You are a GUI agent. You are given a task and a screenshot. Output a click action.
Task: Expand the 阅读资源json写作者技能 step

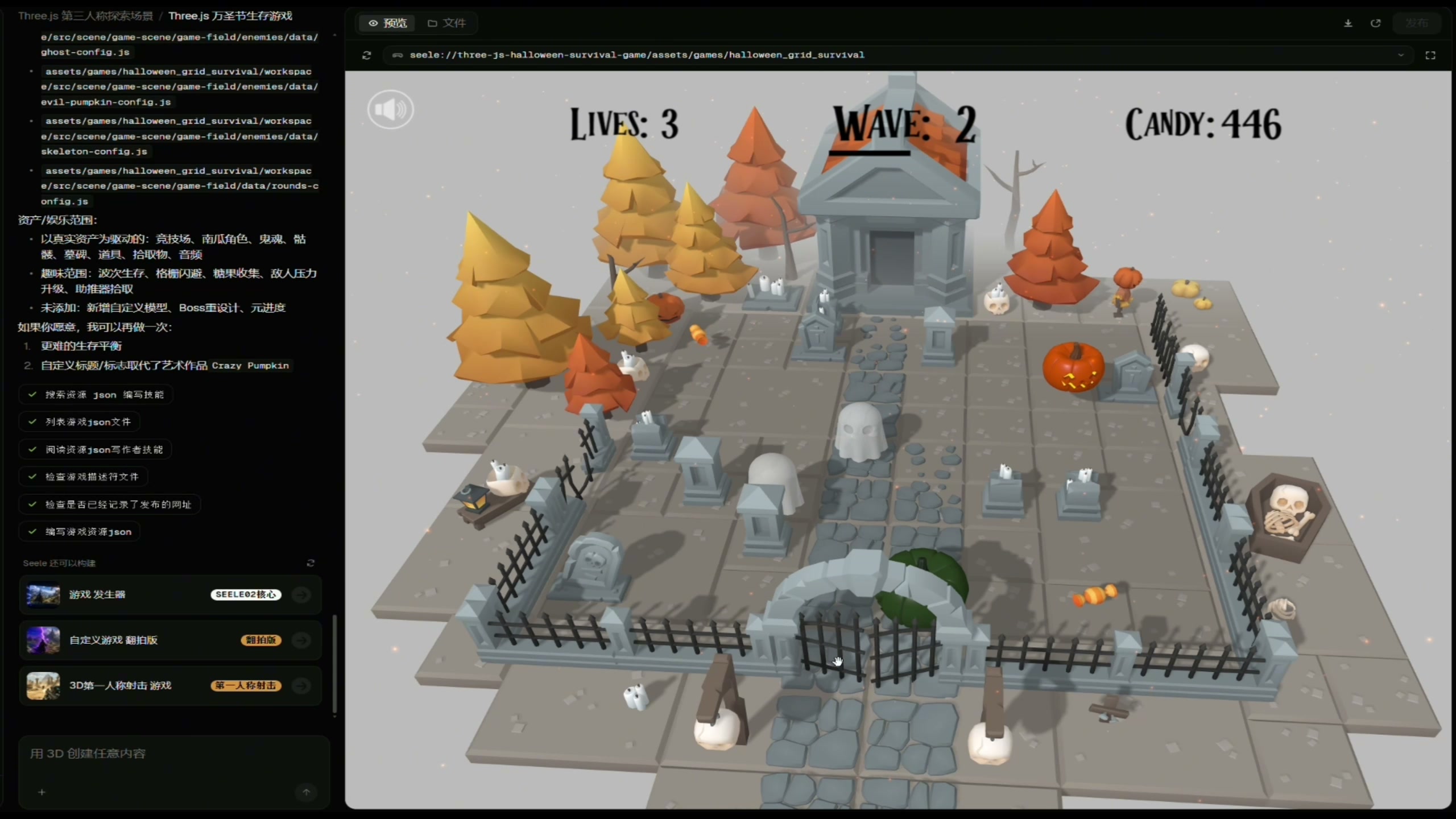pyautogui.click(x=95, y=449)
